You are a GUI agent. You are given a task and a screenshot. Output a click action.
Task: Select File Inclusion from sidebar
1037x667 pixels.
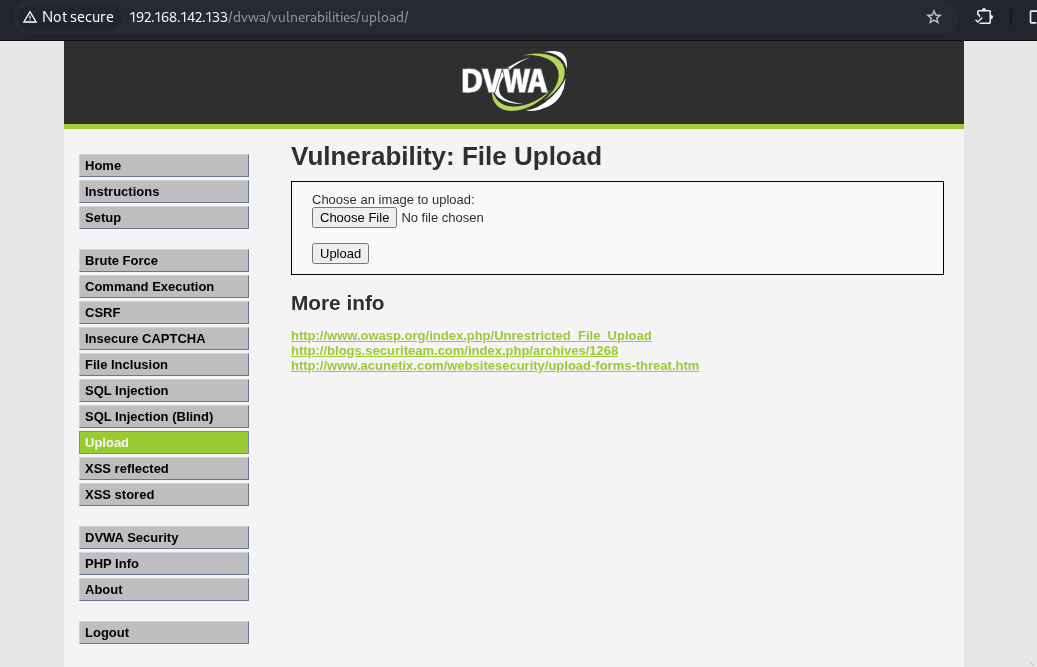tap(164, 364)
